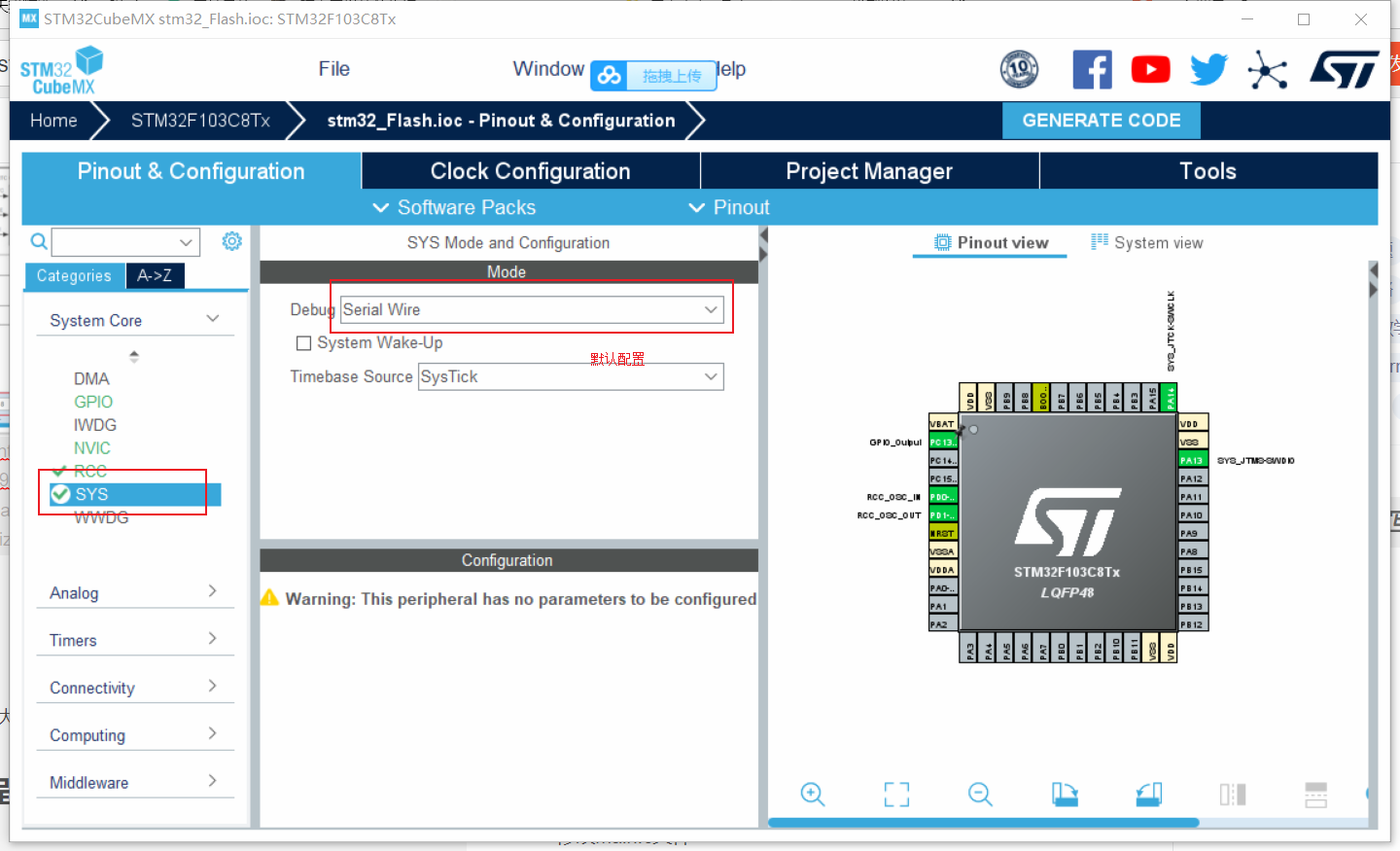1400x851 pixels.
Task: Enable the System Wake-Up checkbox
Action: 304,342
